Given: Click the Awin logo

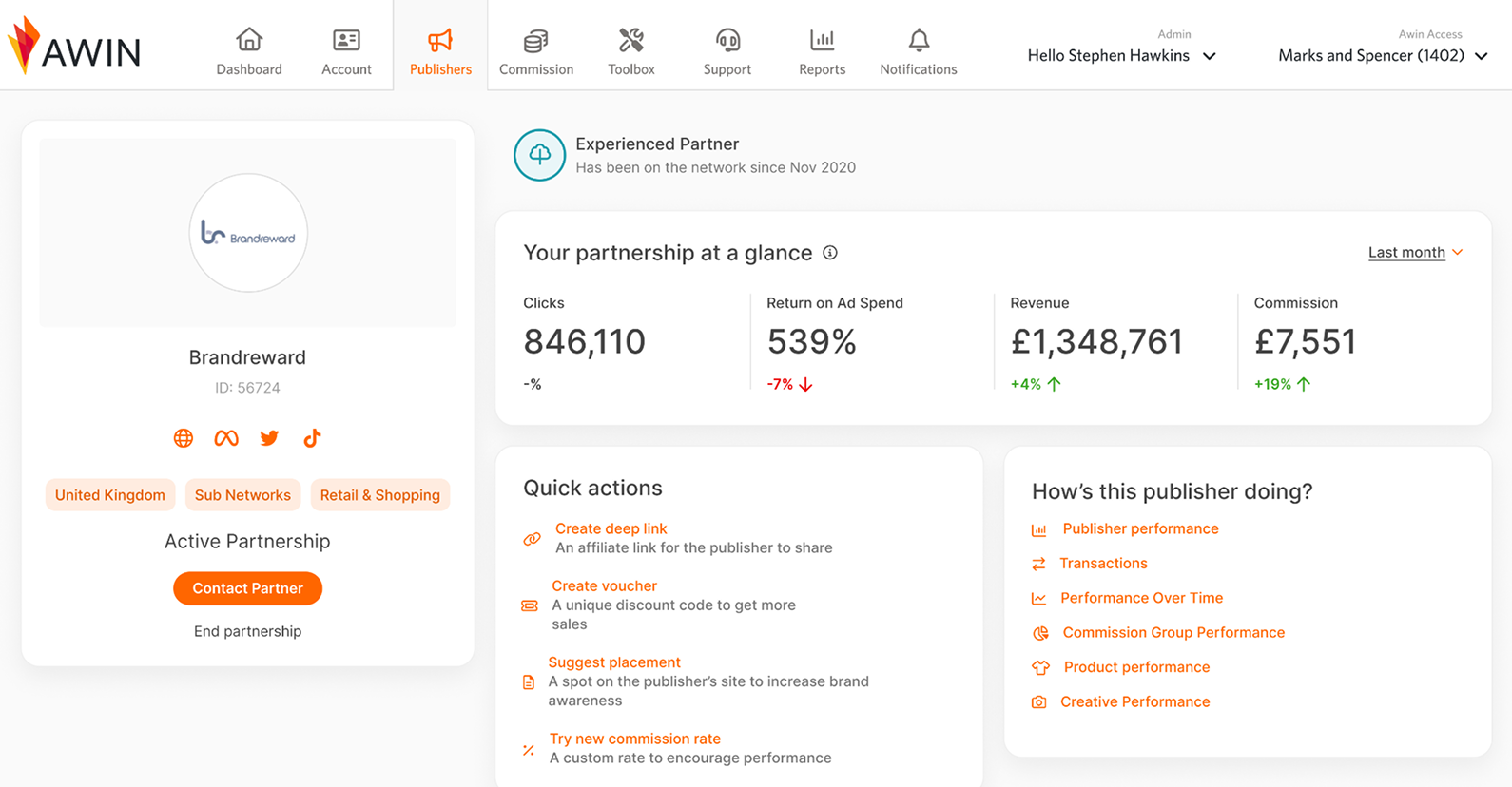Looking at the screenshot, I should click(x=74, y=46).
